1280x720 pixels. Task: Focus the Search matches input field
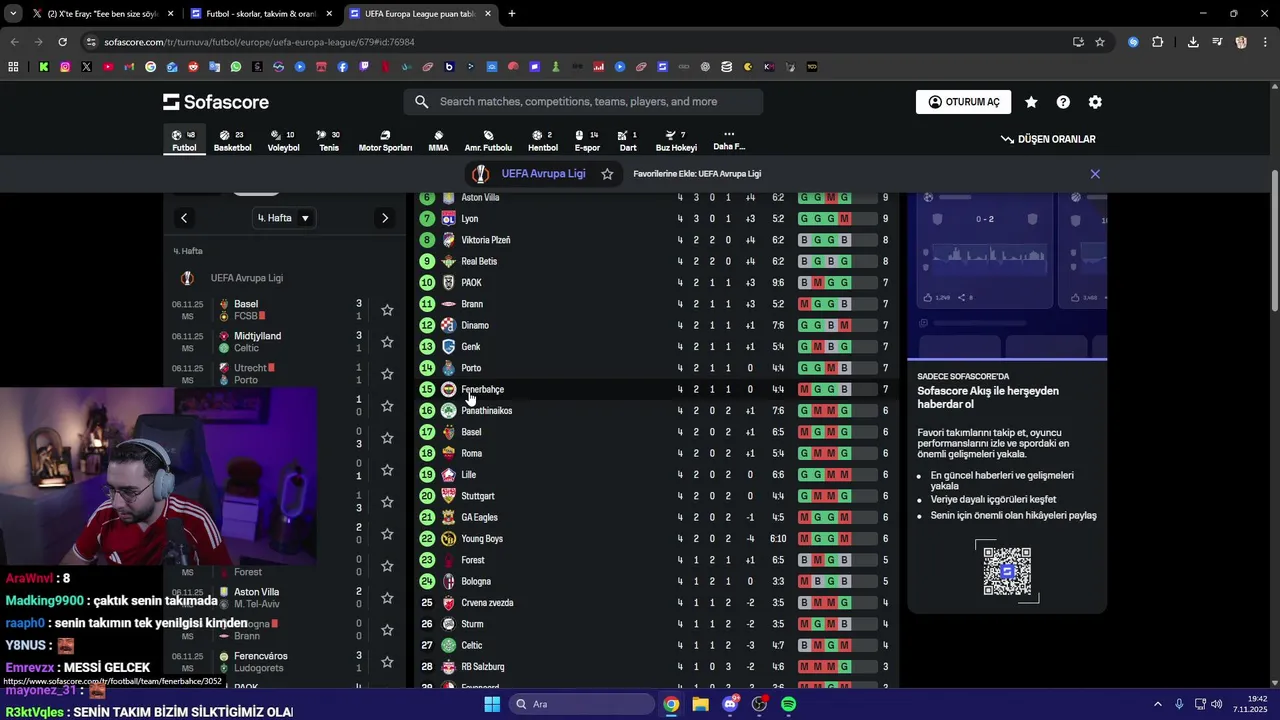point(583,102)
